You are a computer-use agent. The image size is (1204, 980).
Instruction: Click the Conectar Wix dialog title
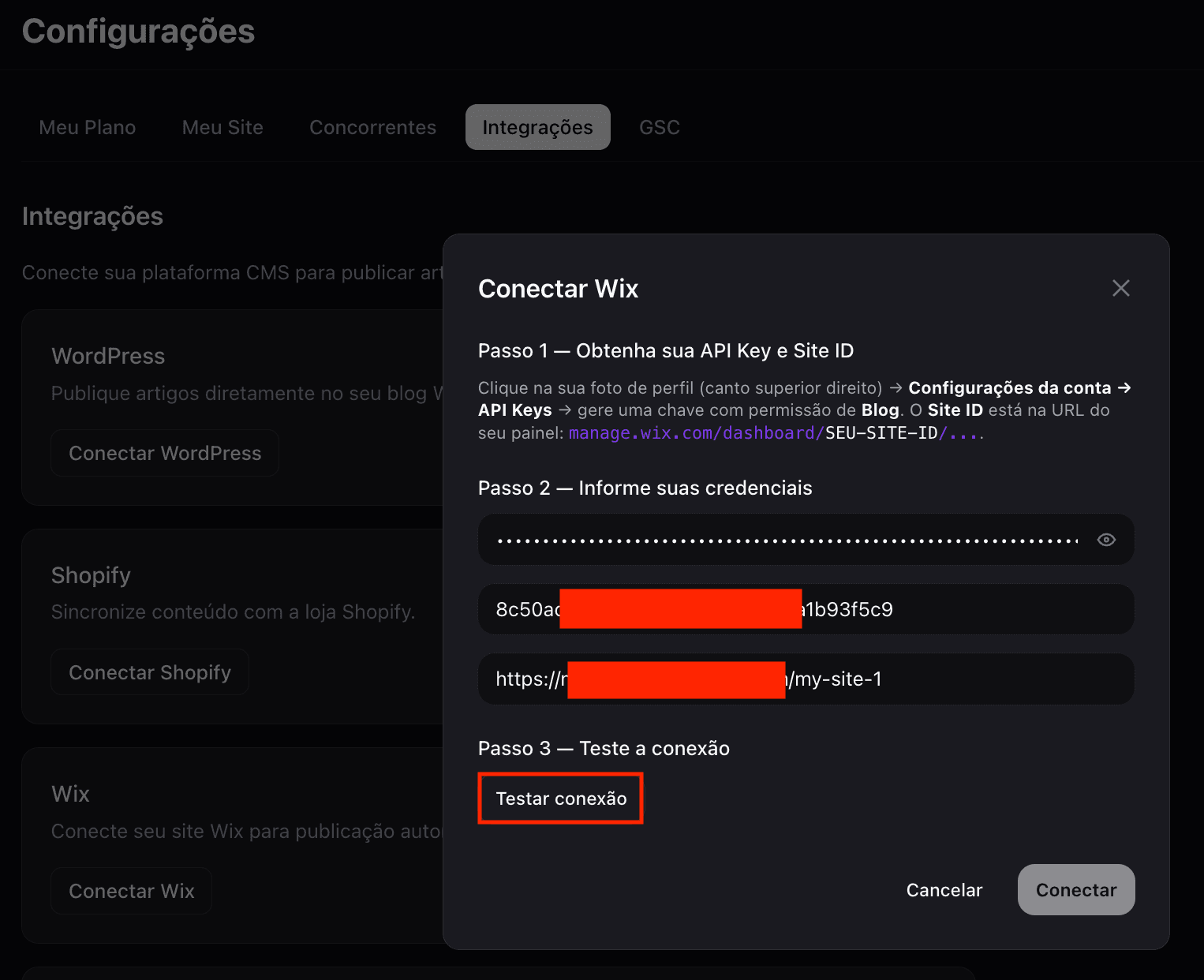click(558, 289)
